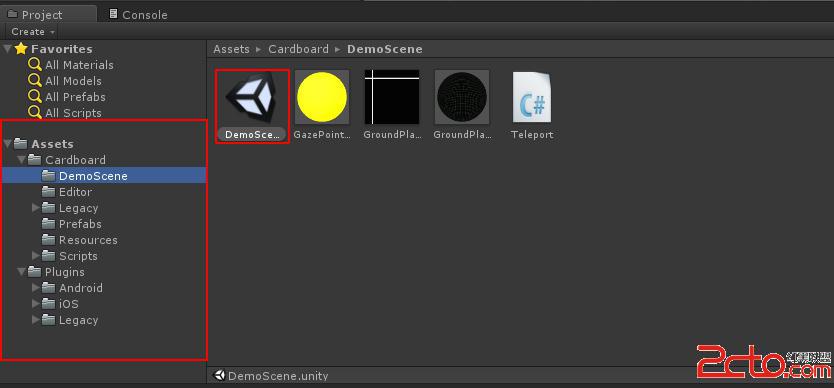Viewport: 834px width, 388px height.
Task: Select the Prefabs folder
Action: 80,224
